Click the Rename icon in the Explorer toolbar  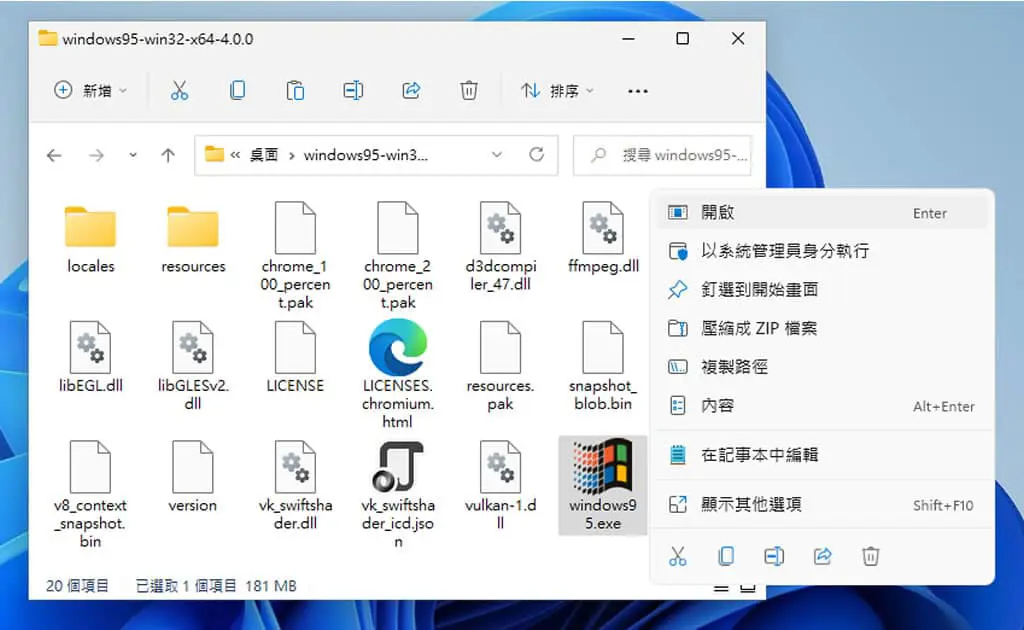coord(353,90)
